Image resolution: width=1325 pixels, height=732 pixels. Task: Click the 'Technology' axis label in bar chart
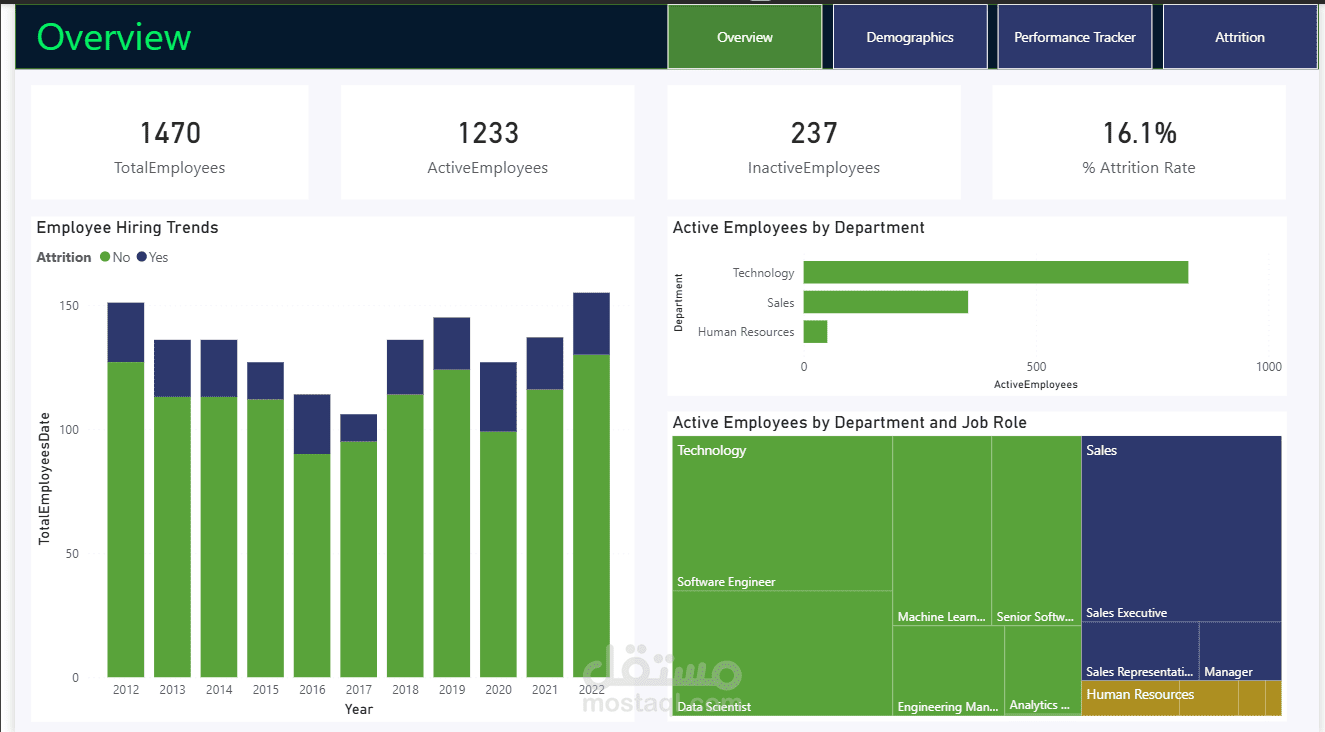tap(763, 273)
